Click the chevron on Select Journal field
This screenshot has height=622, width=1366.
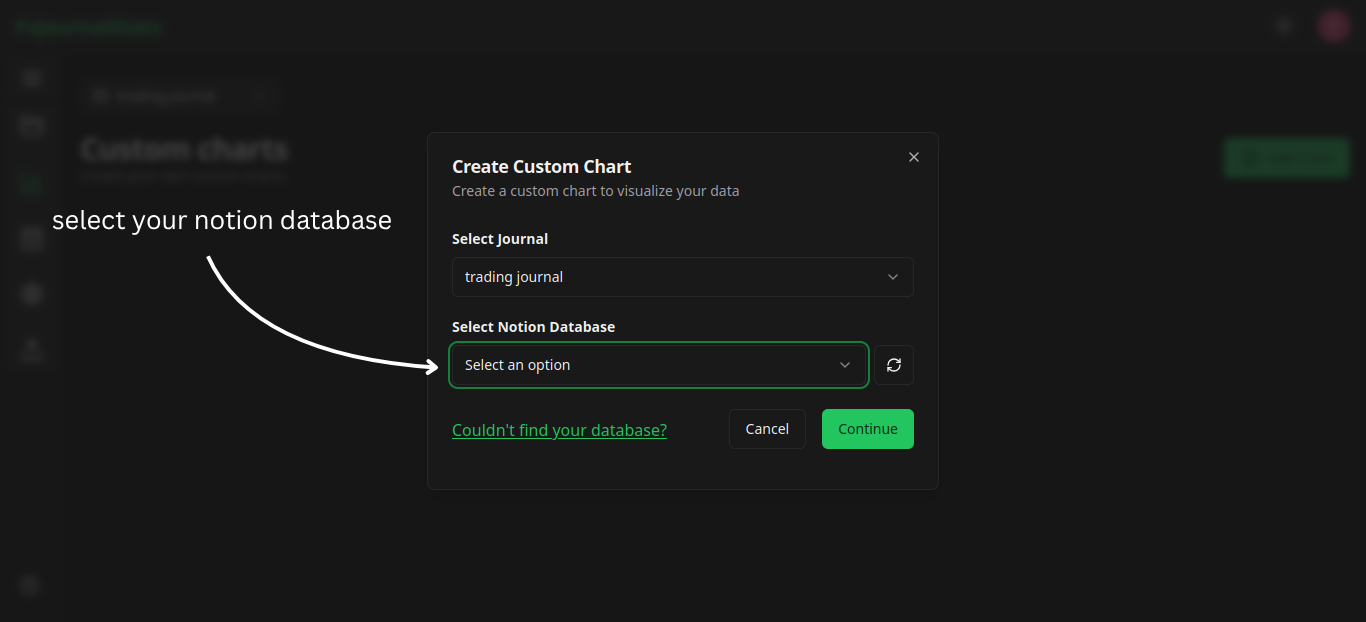click(892, 277)
